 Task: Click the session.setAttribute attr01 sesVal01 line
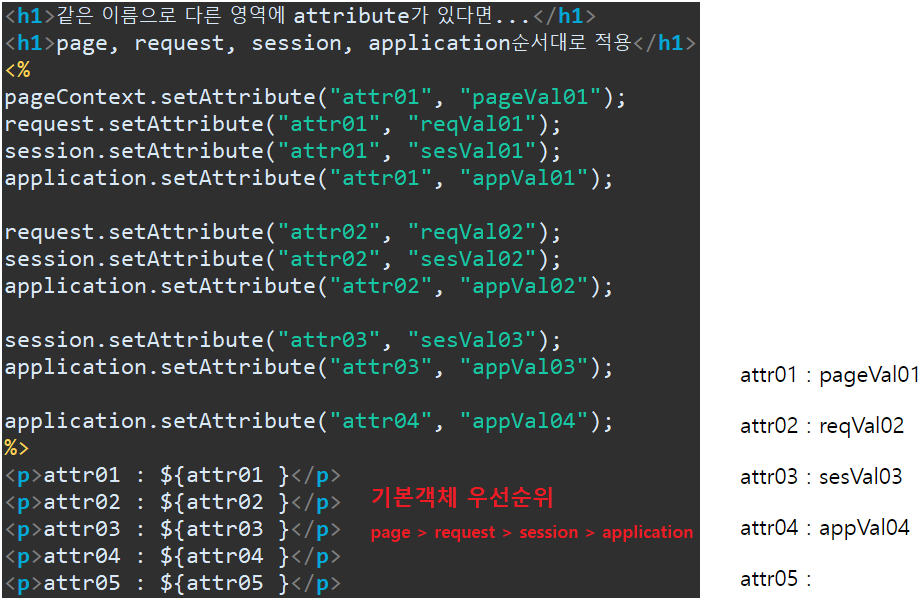(x=283, y=152)
